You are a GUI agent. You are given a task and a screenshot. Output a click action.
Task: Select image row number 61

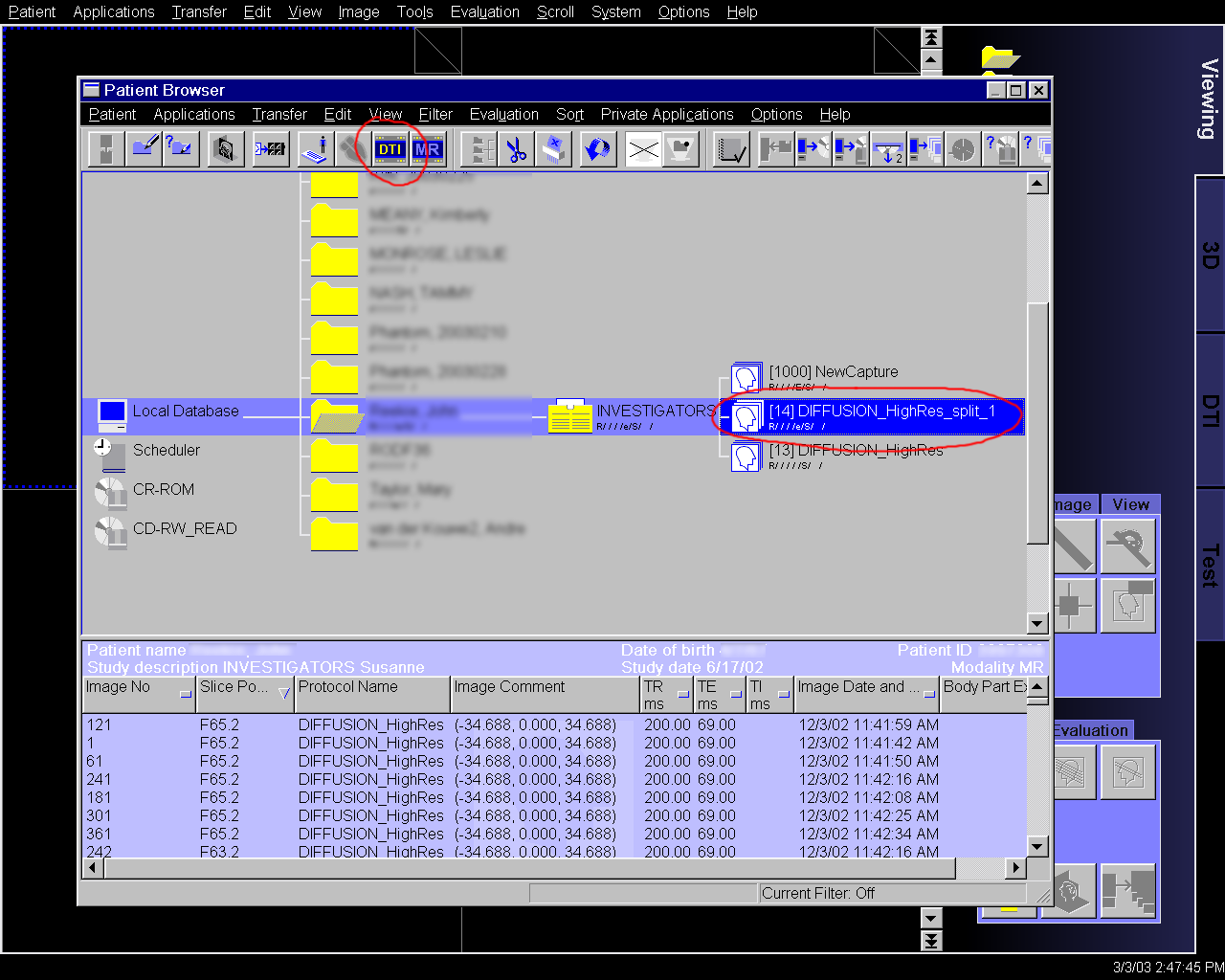click(x=555, y=761)
